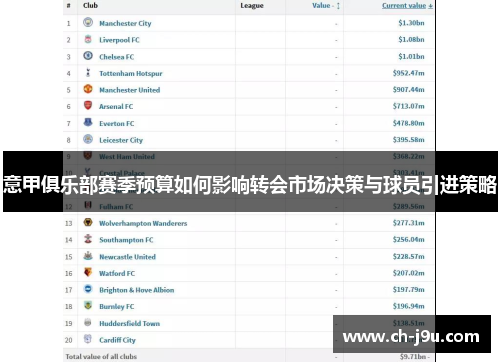Click the Southampton FC club crest

tap(88, 239)
